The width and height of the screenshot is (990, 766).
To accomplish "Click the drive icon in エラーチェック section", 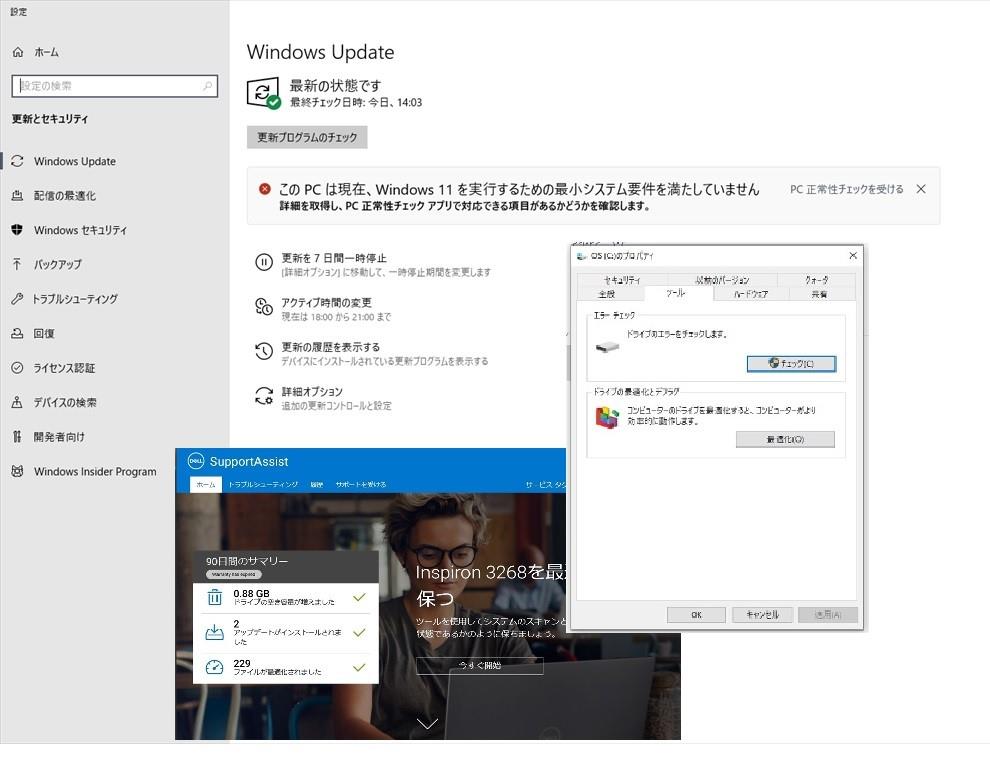I will 607,347.
